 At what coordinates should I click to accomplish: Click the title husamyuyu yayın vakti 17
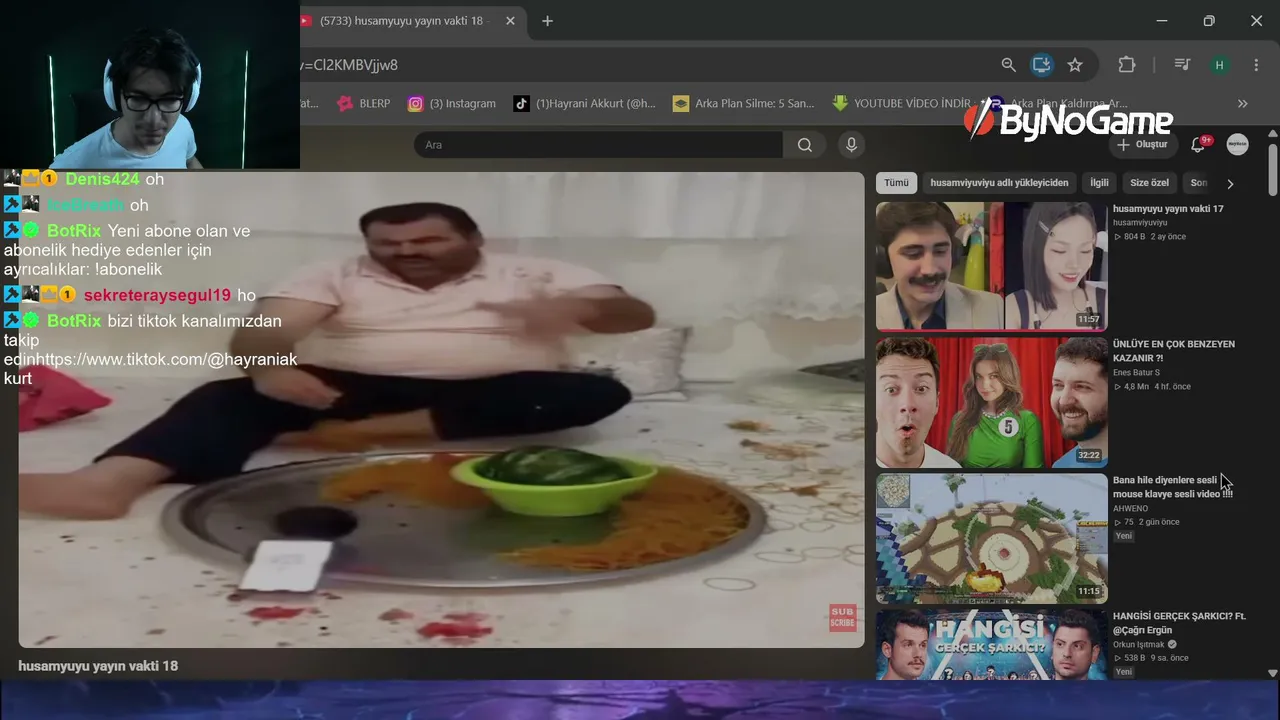click(1168, 209)
